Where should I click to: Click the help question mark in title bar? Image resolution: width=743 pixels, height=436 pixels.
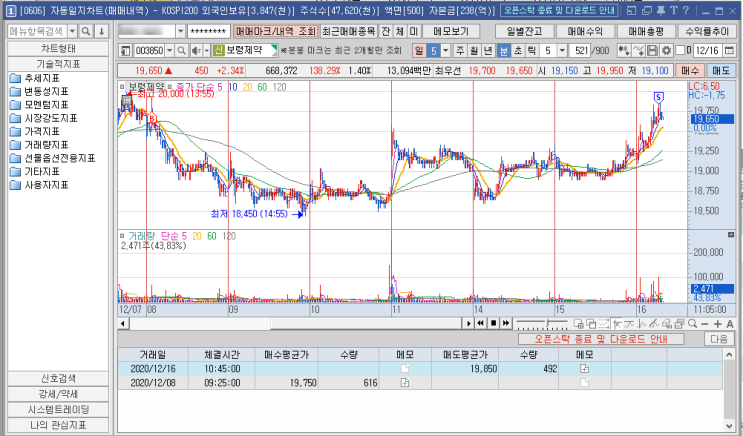click(x=686, y=10)
